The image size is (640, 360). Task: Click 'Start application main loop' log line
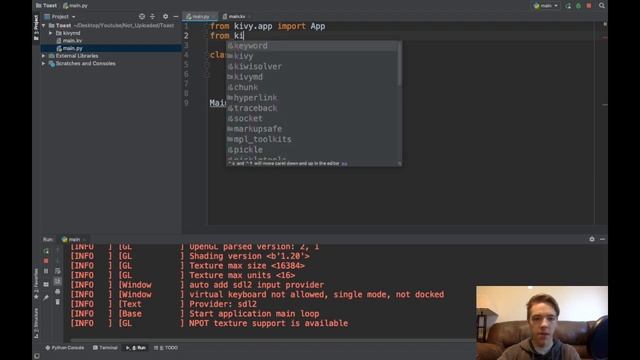coord(254,313)
